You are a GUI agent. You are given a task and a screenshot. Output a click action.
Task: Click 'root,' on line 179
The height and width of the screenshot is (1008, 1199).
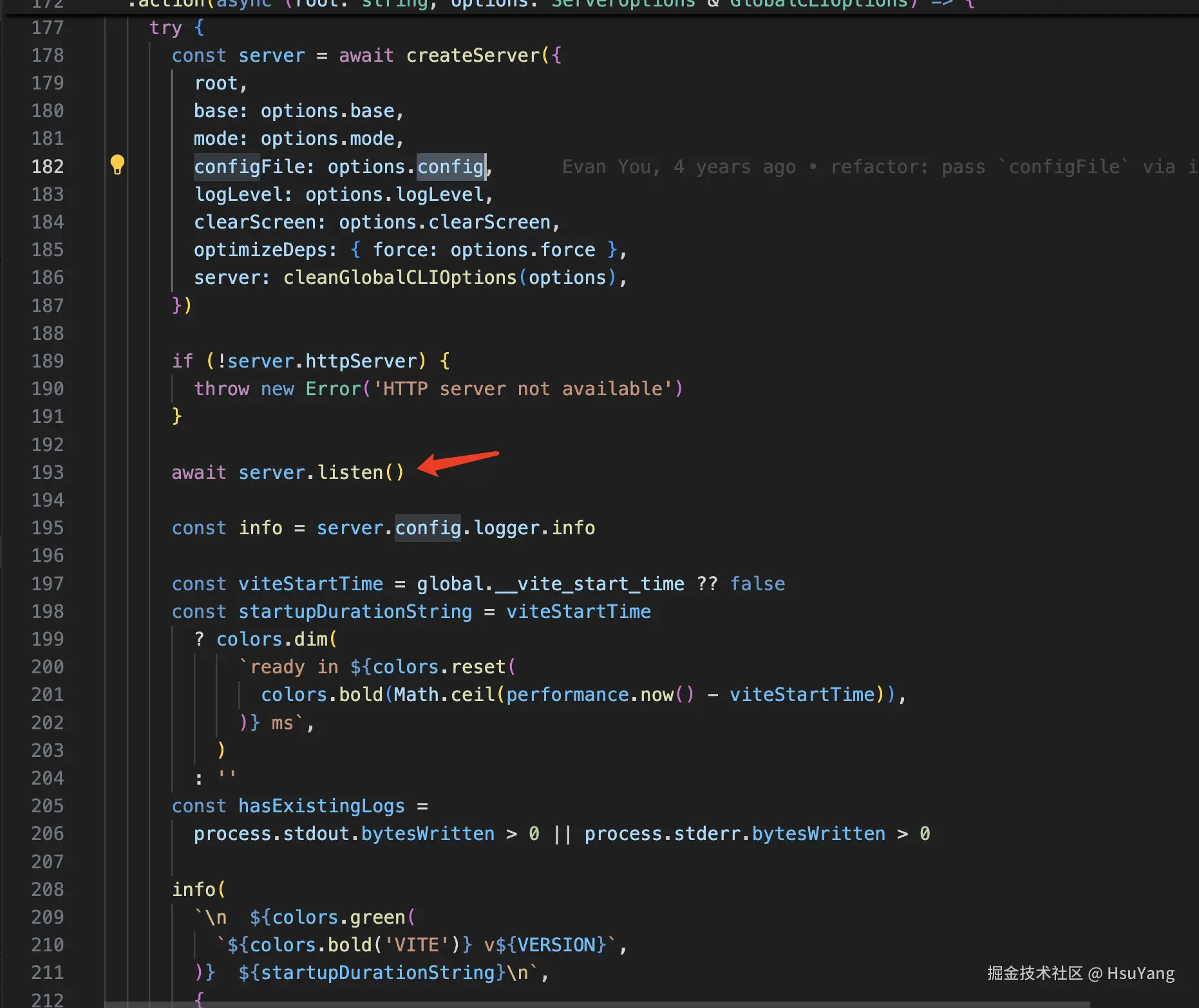point(221,83)
